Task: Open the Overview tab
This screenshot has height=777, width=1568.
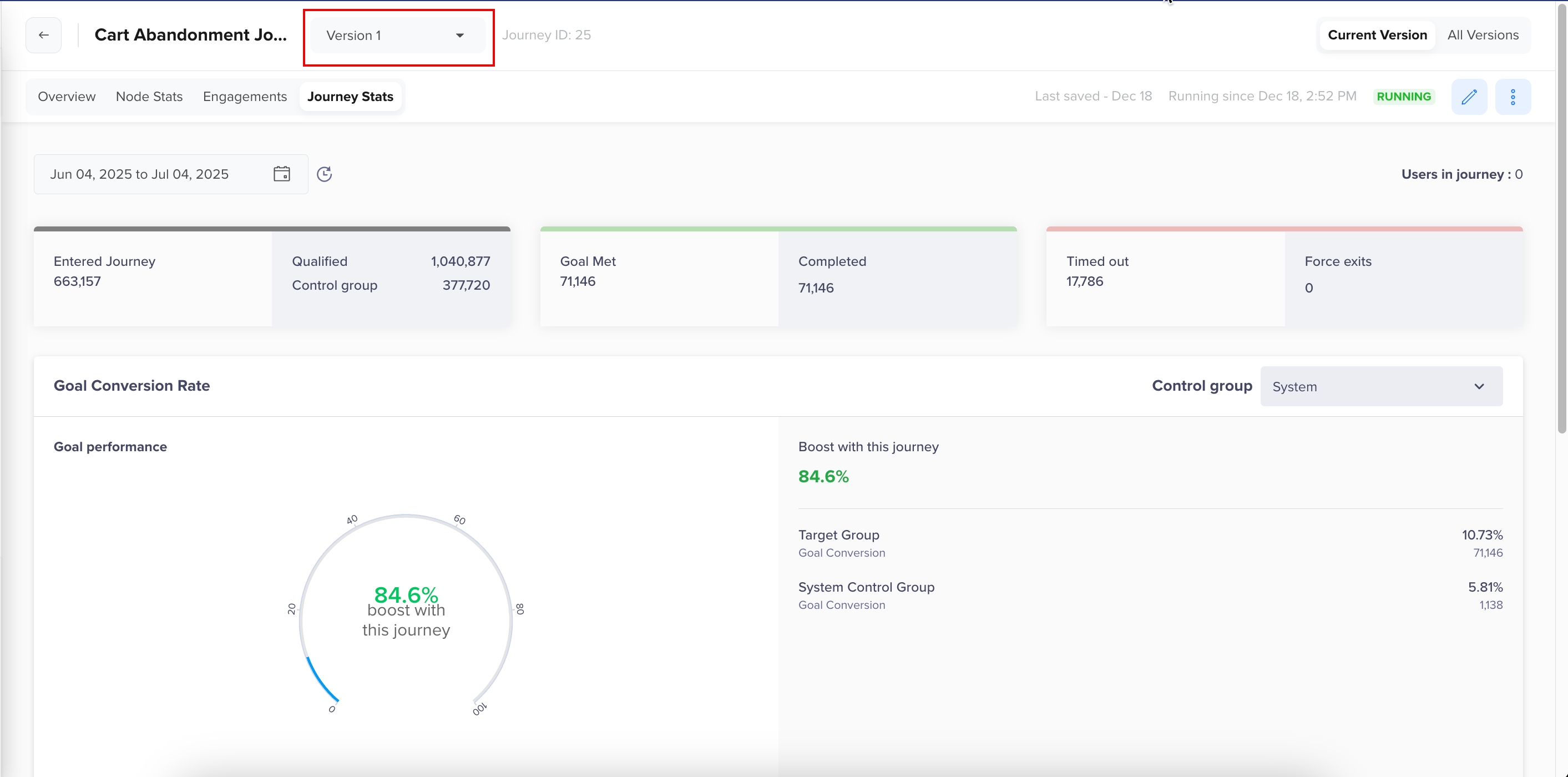Action: pos(67,97)
